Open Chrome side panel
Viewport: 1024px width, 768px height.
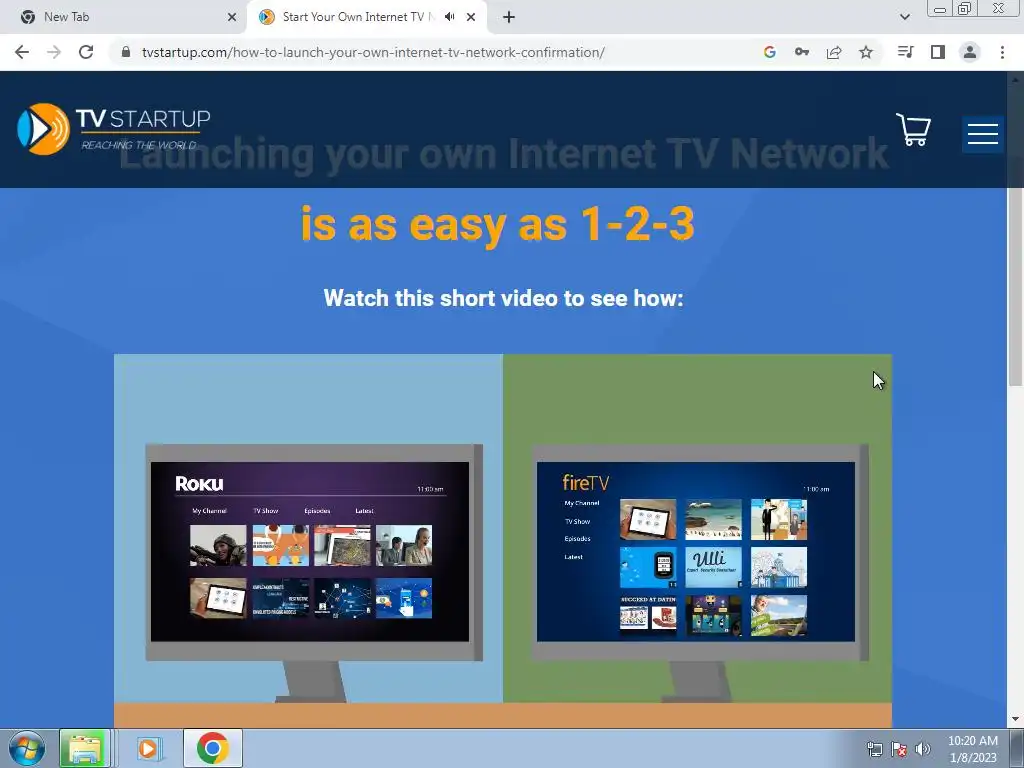(x=938, y=52)
